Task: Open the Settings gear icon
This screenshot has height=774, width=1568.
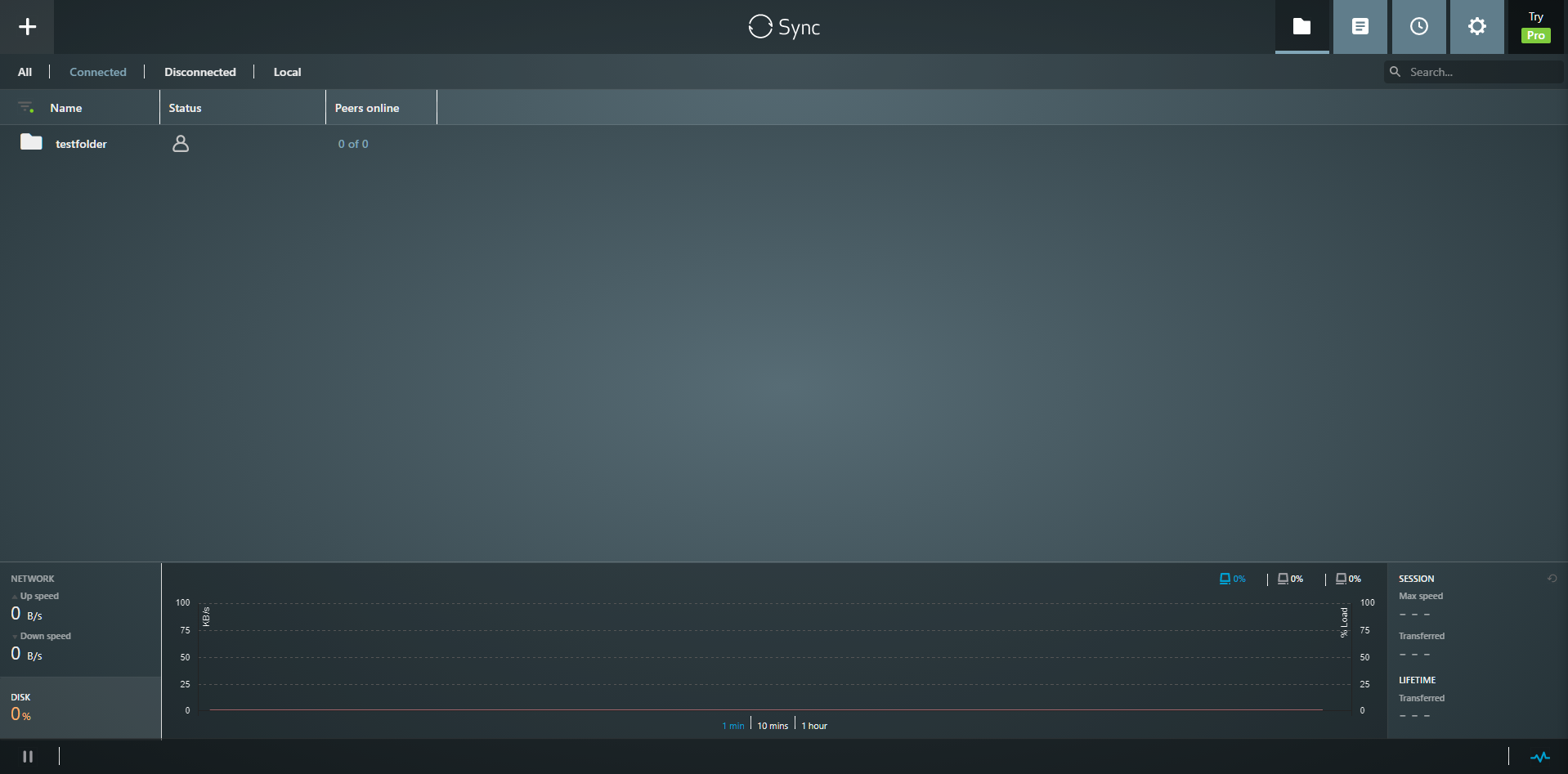Action: click(1476, 27)
